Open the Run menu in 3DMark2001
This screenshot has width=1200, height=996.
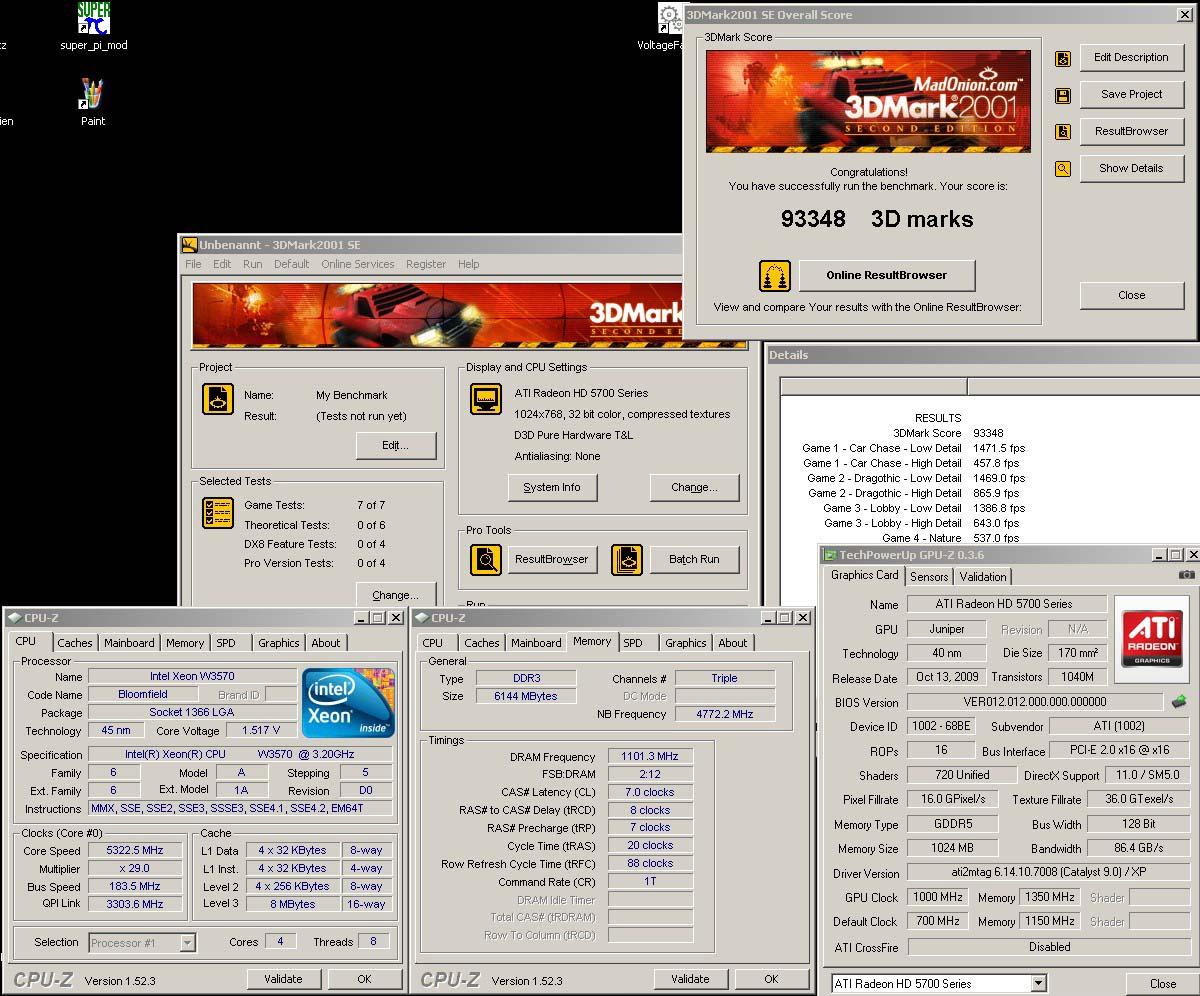click(253, 264)
